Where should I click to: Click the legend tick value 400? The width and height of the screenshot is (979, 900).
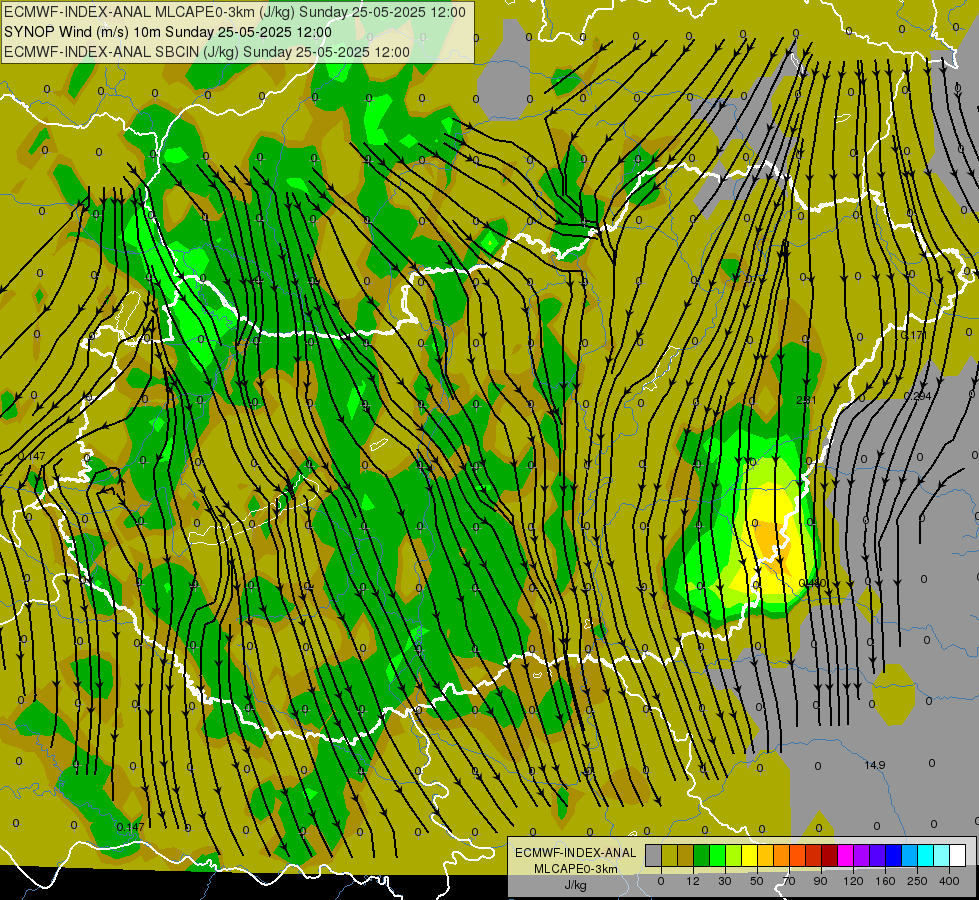pyautogui.click(x=949, y=881)
